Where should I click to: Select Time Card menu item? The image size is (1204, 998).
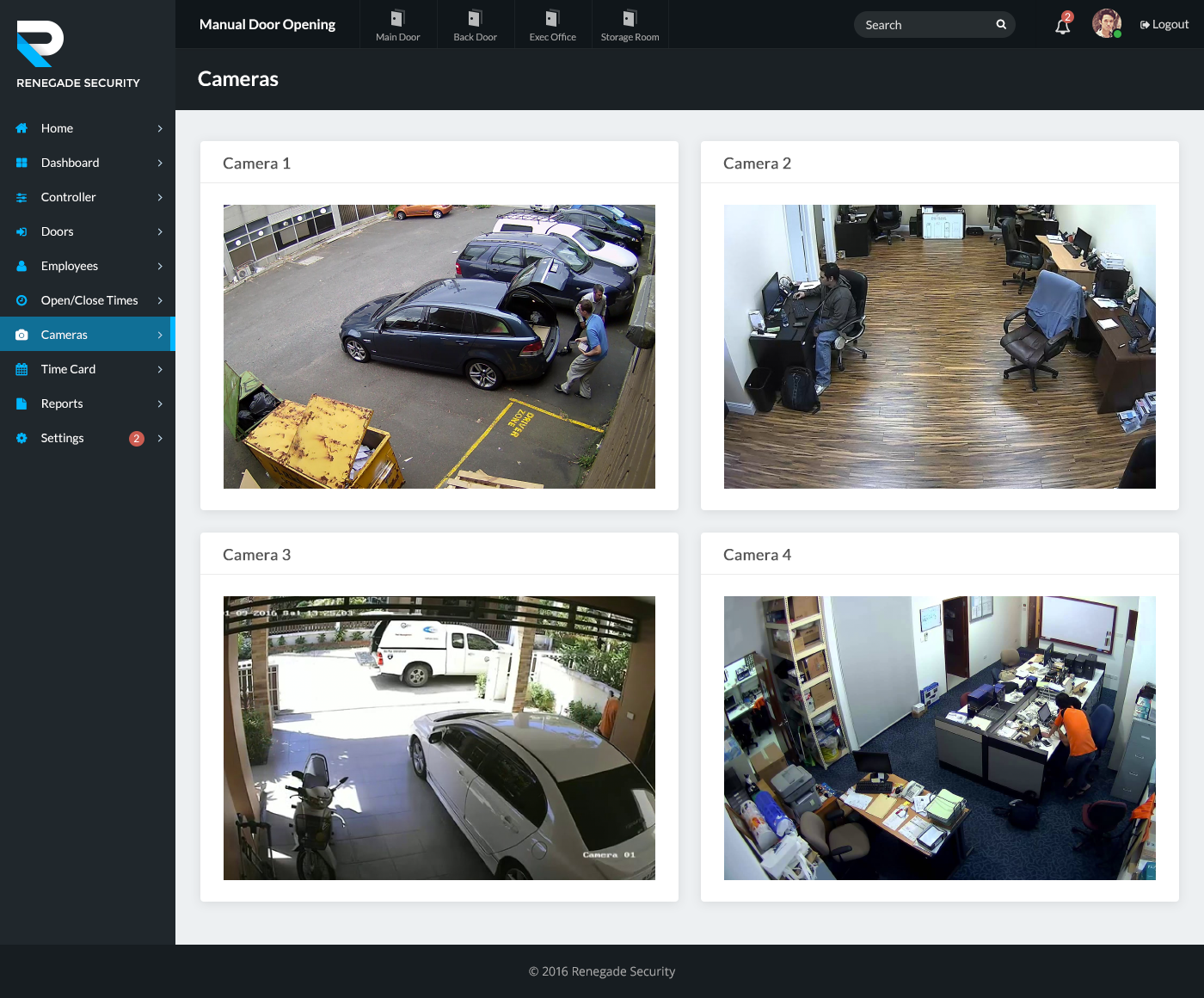68,369
